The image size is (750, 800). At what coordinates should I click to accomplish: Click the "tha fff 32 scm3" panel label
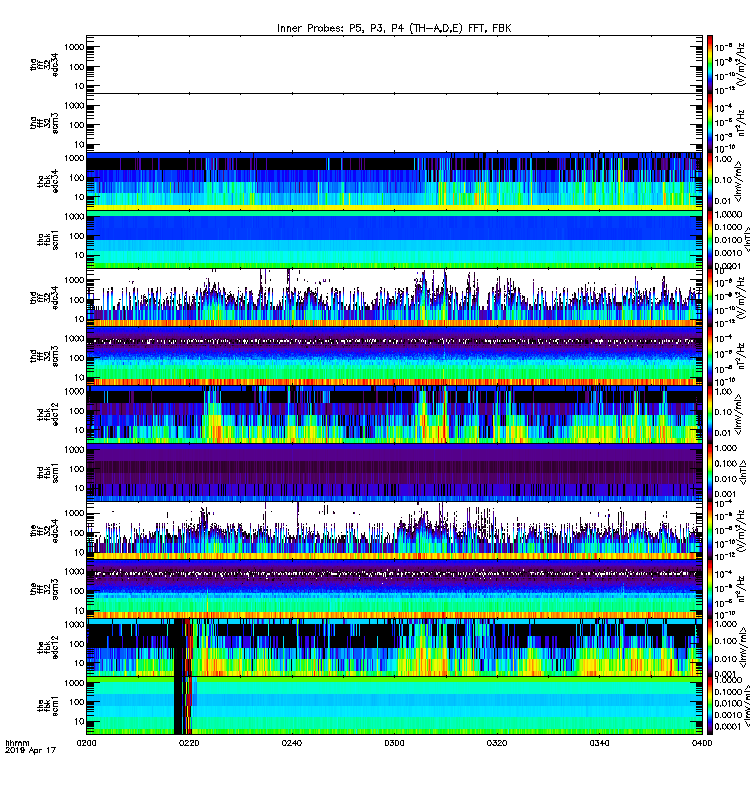click(44, 123)
